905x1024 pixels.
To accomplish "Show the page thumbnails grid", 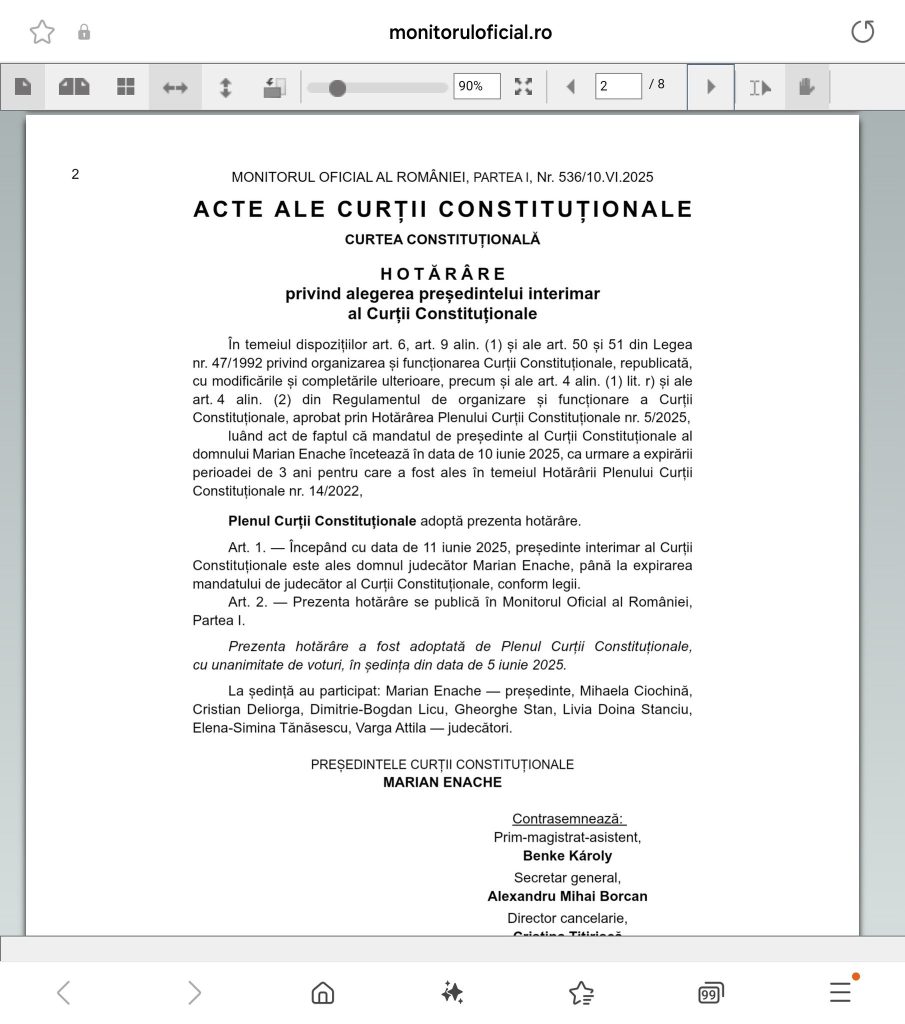I will [125, 87].
